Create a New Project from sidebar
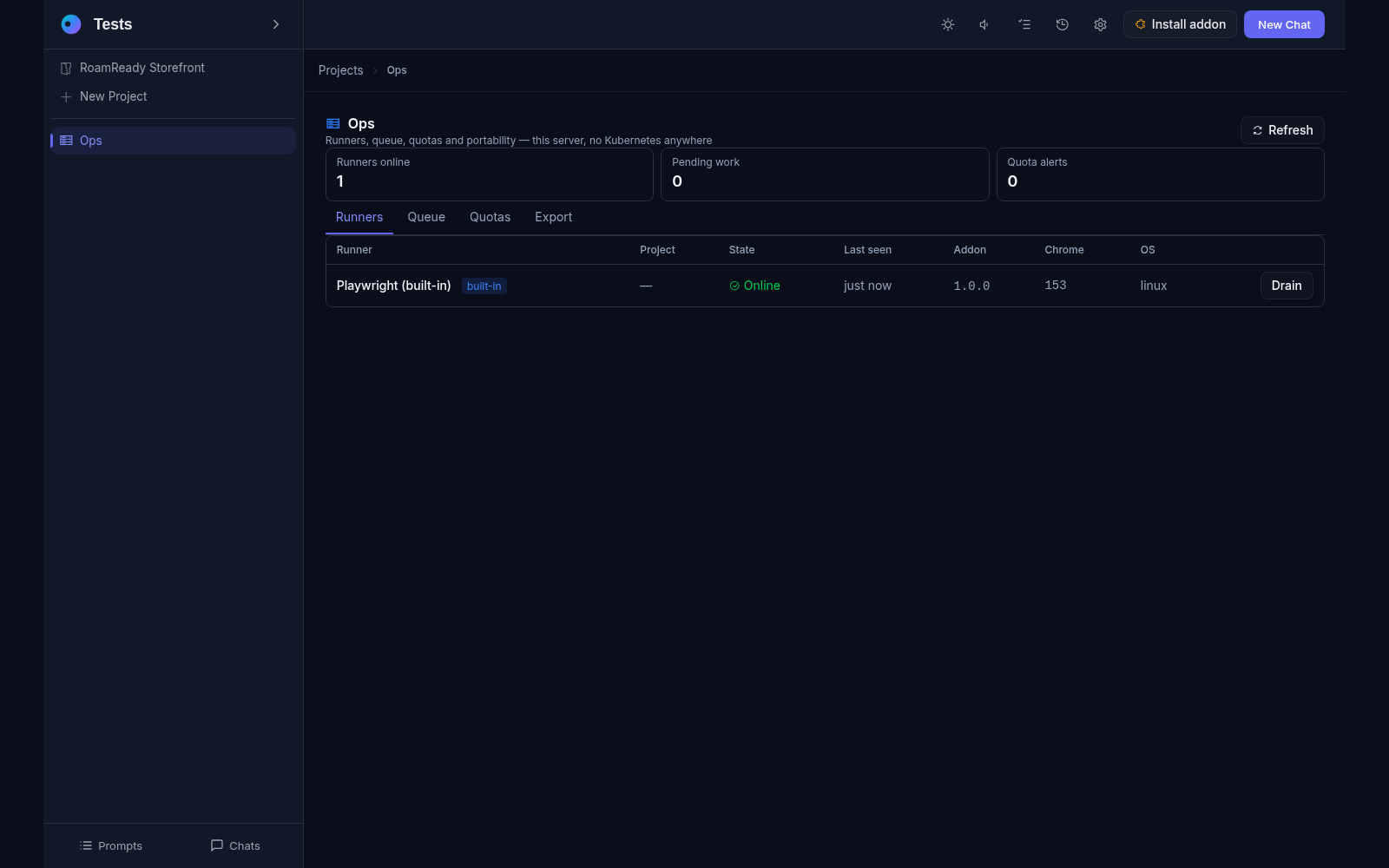Viewport: 1389px width, 868px height. pos(173,96)
